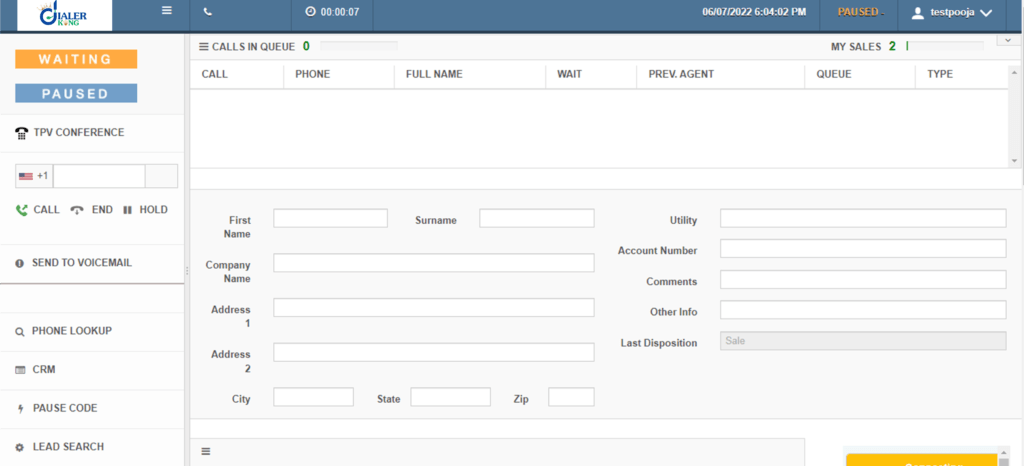Viewport: 1024px width, 466px height.
Task: Open the US +1 country code selector
Action: (34, 177)
